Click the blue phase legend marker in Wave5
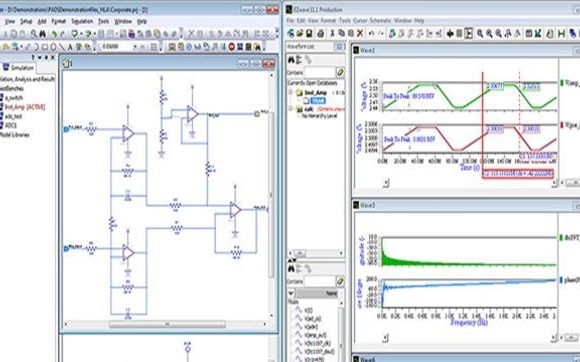 (x=562, y=280)
